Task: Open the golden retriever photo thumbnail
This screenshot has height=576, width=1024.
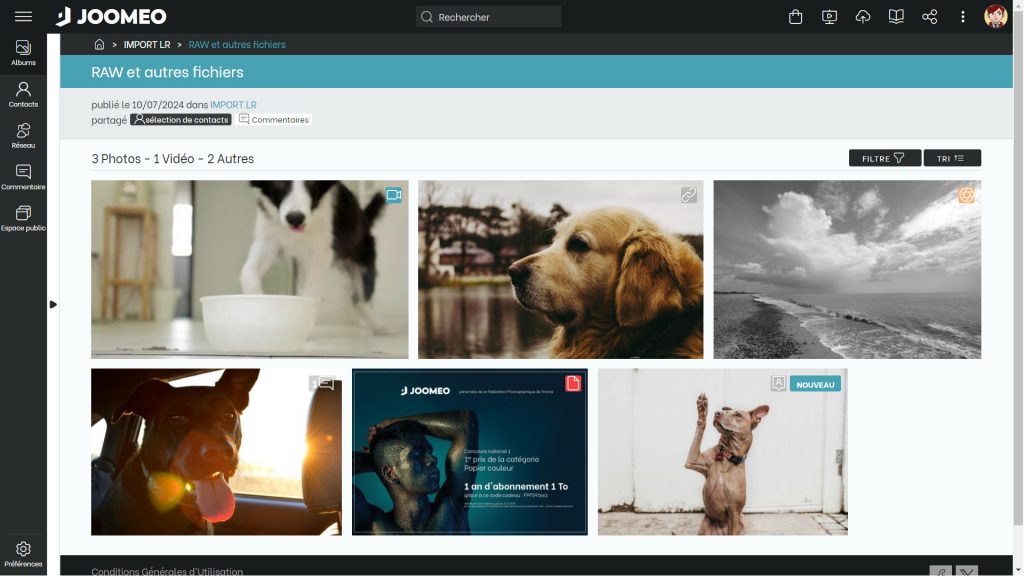Action: pyautogui.click(x=560, y=269)
